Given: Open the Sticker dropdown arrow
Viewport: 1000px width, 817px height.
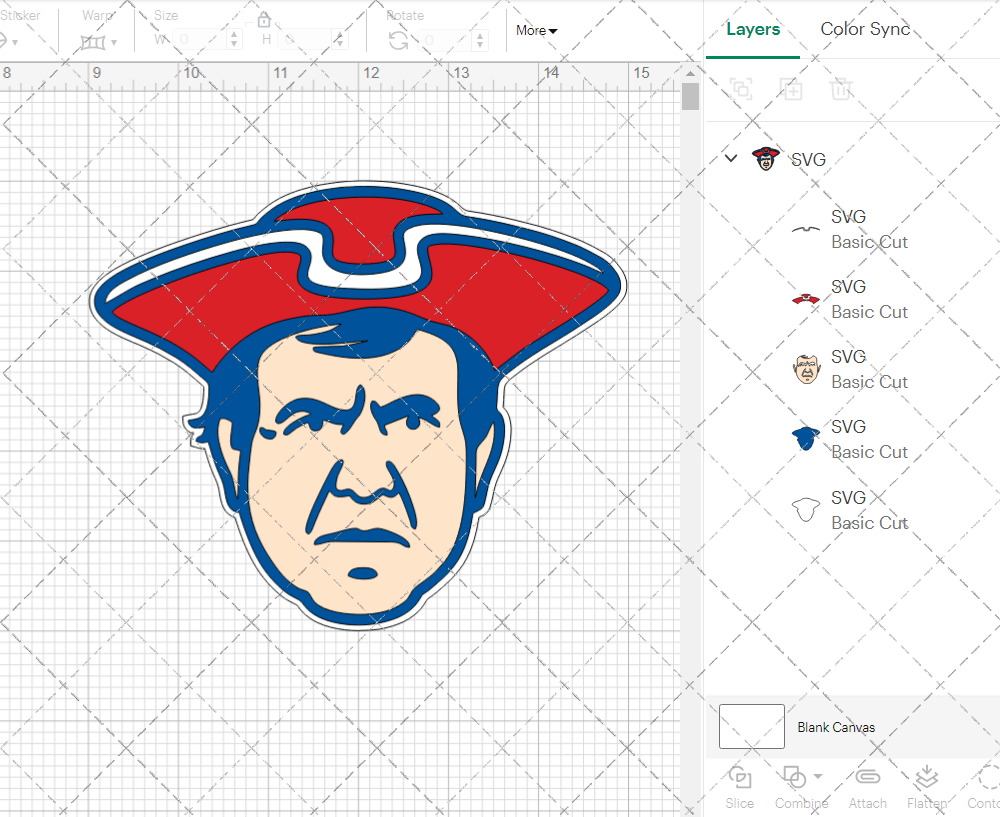Looking at the screenshot, I should [15, 43].
